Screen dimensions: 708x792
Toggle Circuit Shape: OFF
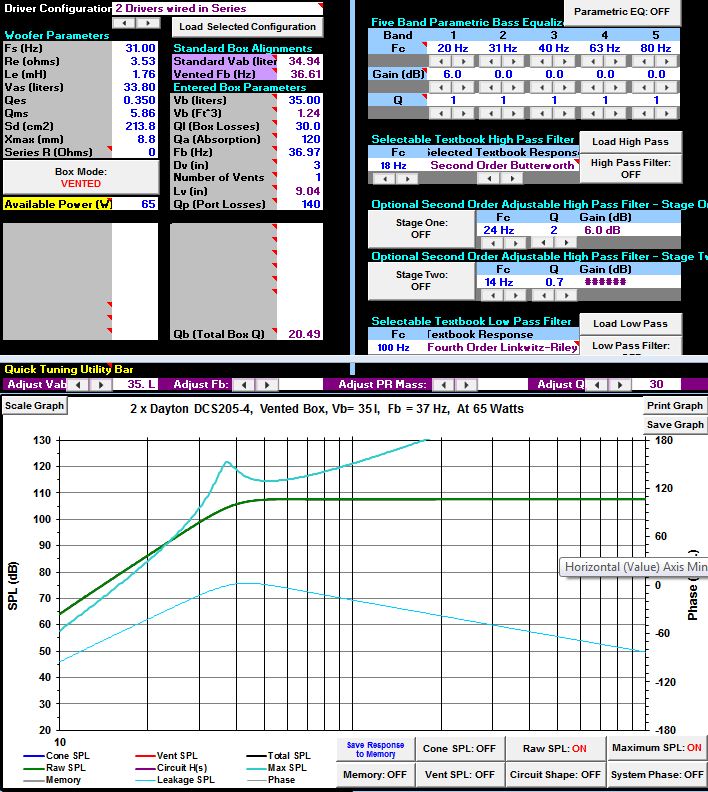[554, 774]
